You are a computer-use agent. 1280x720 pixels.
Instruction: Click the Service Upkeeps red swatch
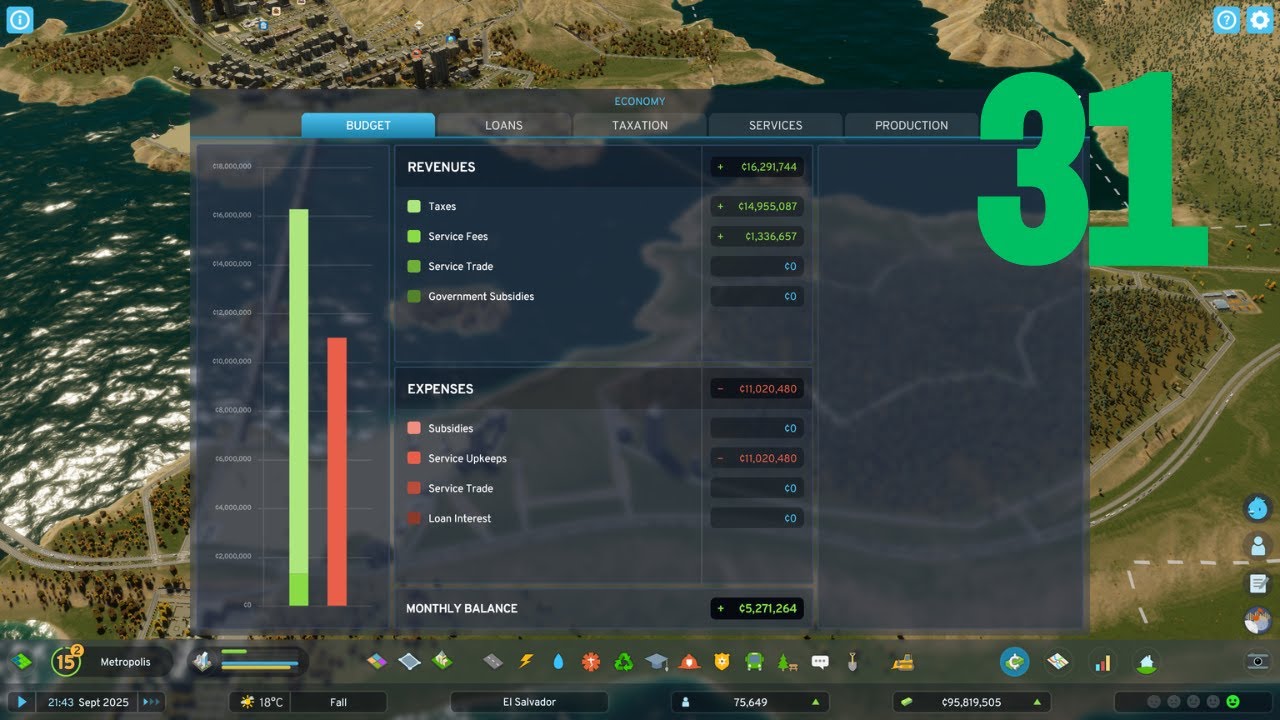click(414, 458)
